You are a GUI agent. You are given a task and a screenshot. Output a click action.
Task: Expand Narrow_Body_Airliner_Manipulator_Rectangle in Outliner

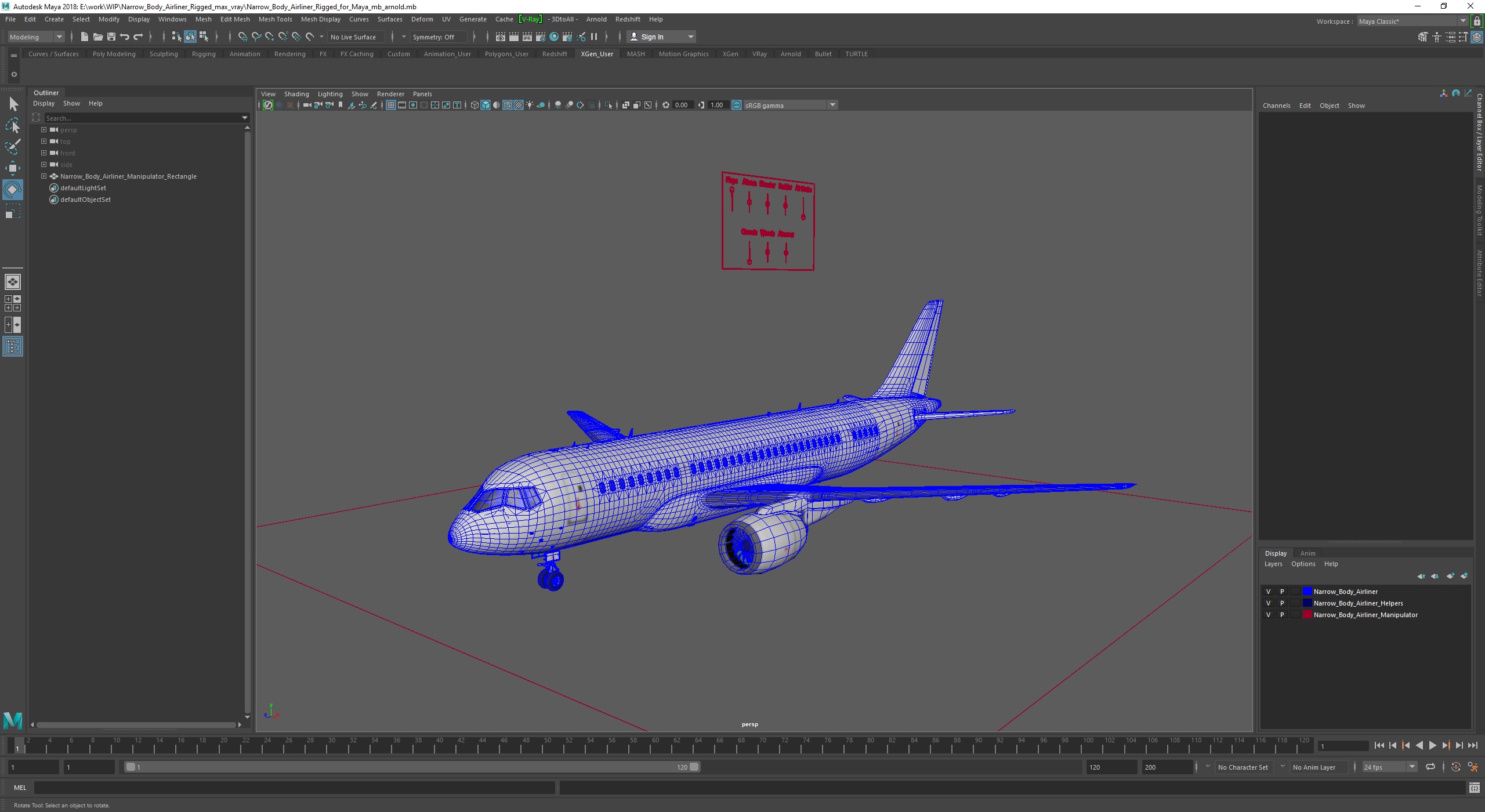point(44,176)
